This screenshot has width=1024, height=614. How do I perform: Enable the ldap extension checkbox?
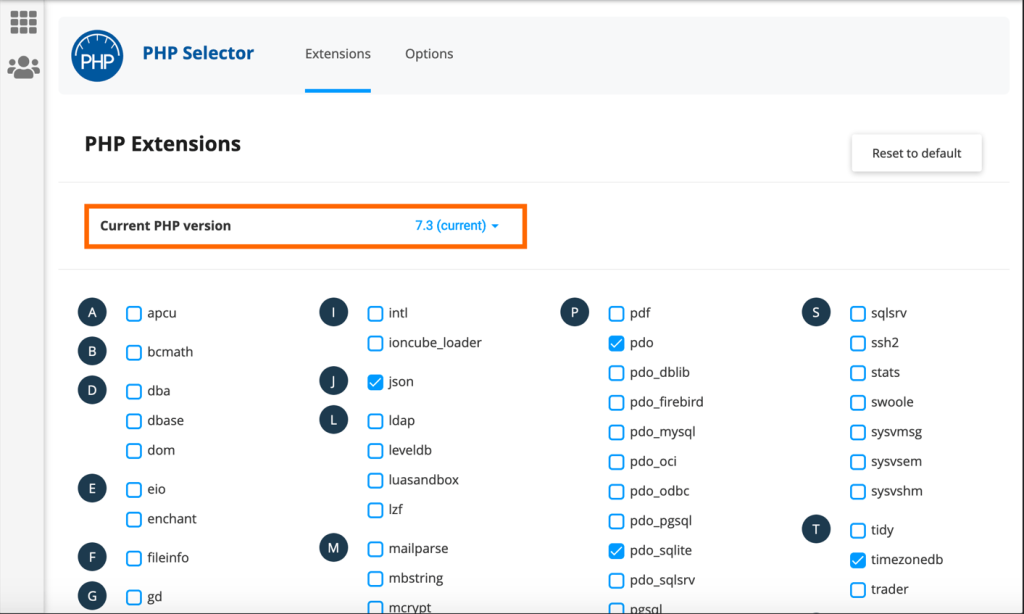click(376, 421)
